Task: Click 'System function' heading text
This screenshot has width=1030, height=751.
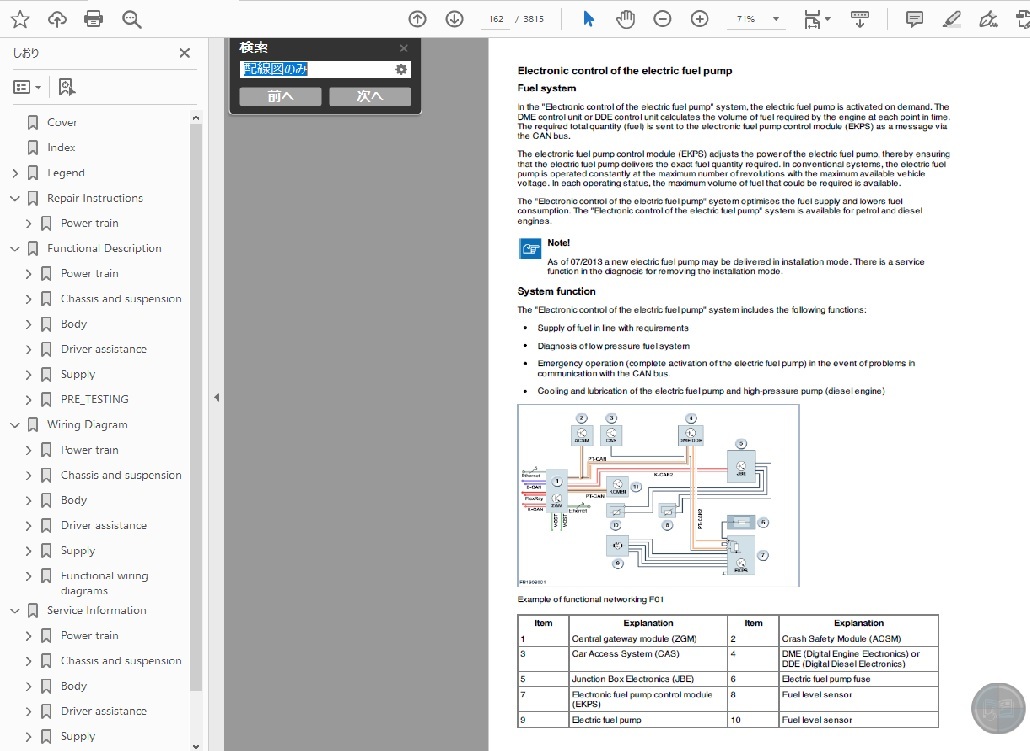Action: tap(556, 291)
